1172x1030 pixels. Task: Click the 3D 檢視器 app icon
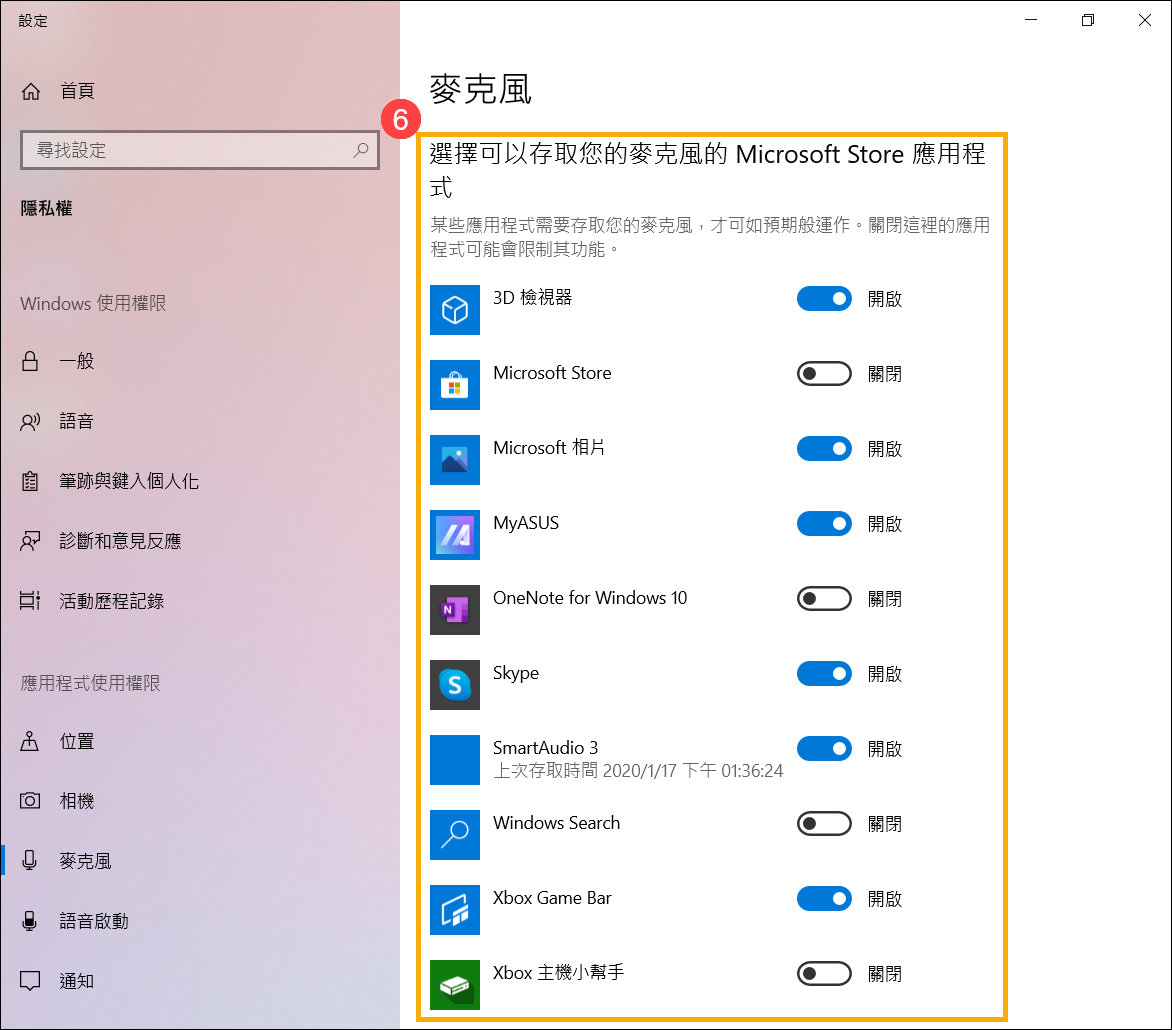[x=454, y=309]
